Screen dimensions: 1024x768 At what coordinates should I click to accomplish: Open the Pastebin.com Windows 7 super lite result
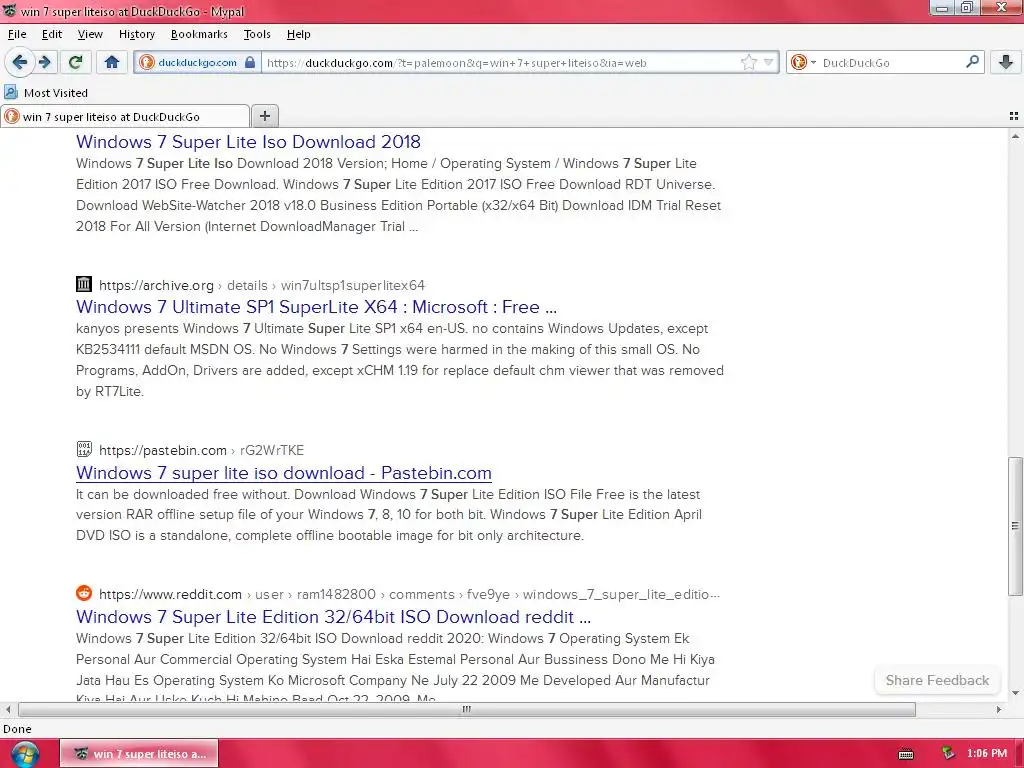coord(283,473)
